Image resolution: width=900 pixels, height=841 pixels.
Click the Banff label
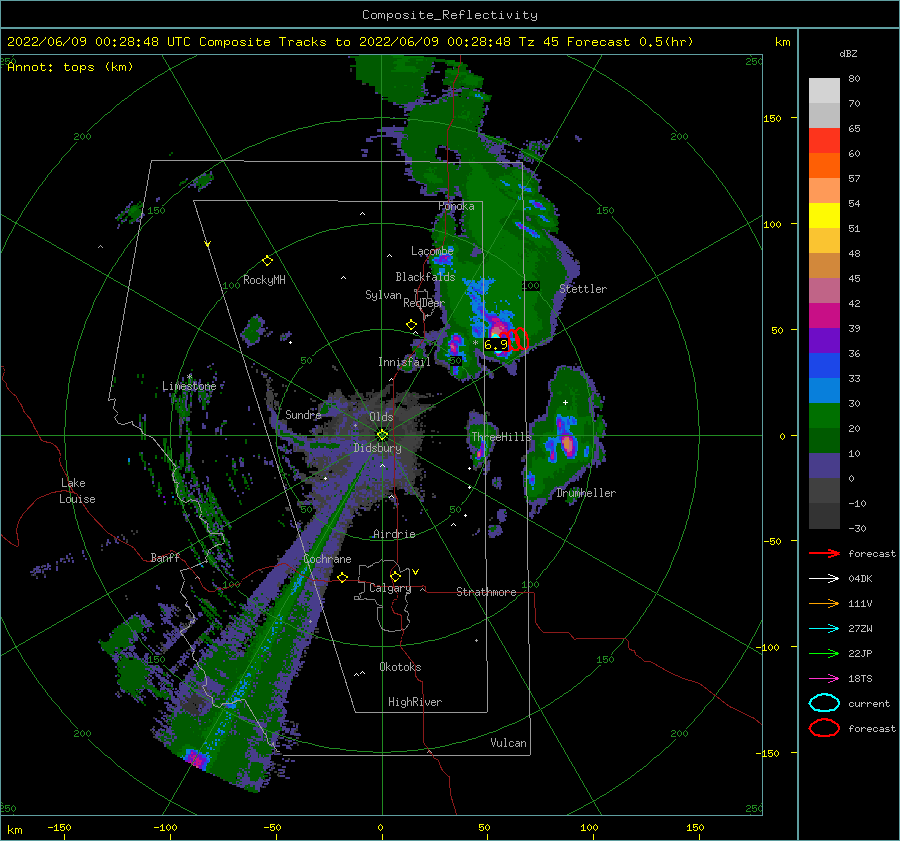coord(165,558)
